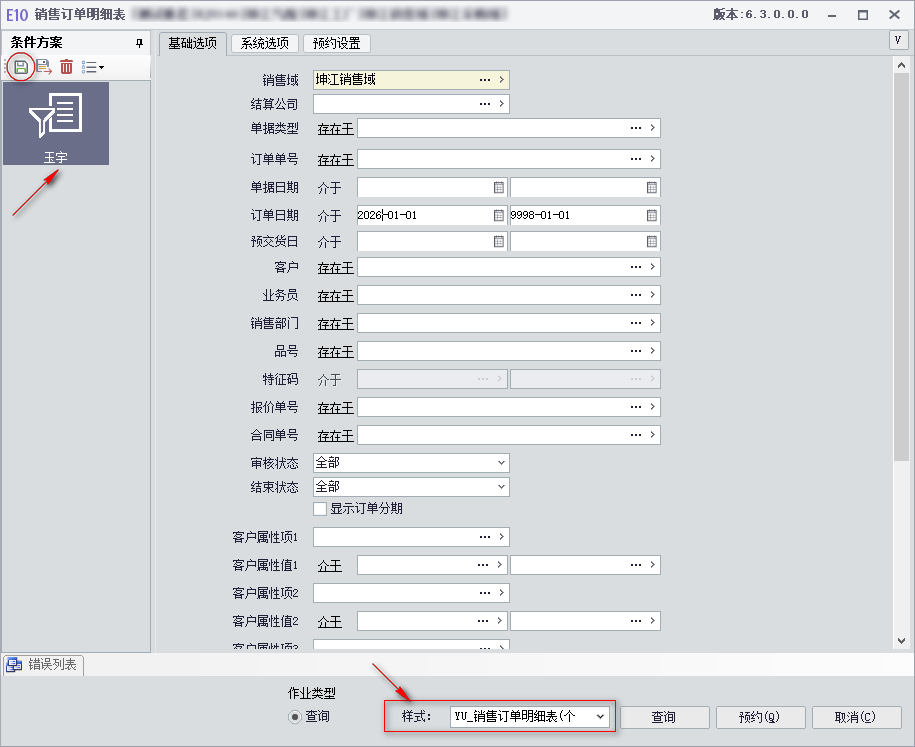
Task: Expand the 客户 field arrow
Action: tap(652, 267)
